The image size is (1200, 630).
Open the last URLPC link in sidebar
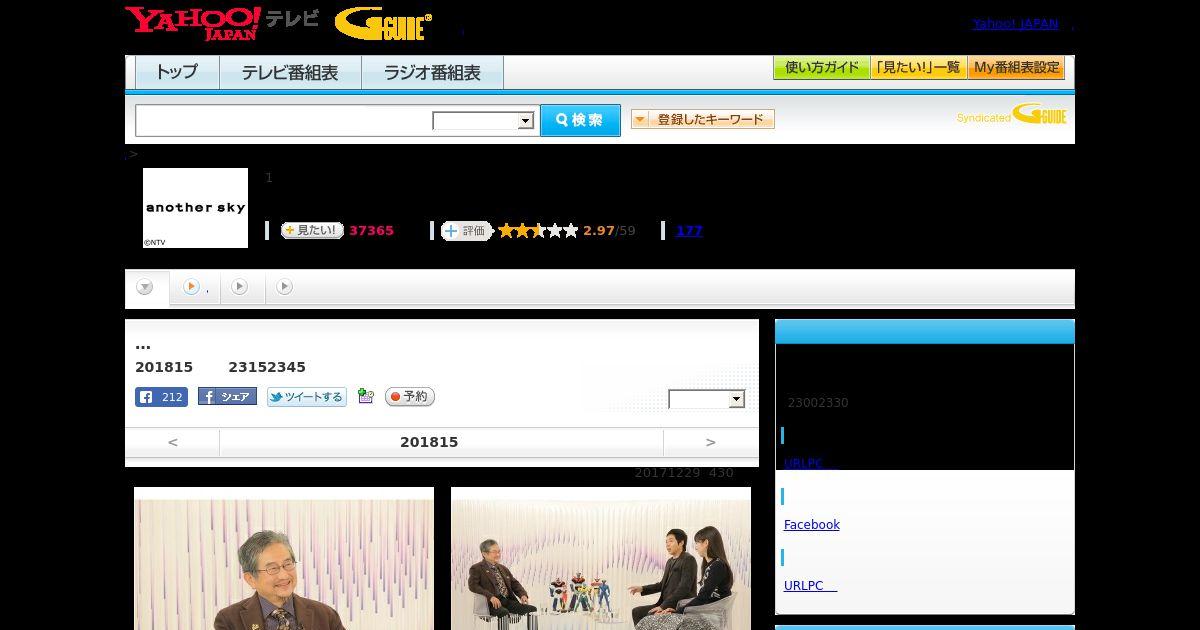[810, 585]
